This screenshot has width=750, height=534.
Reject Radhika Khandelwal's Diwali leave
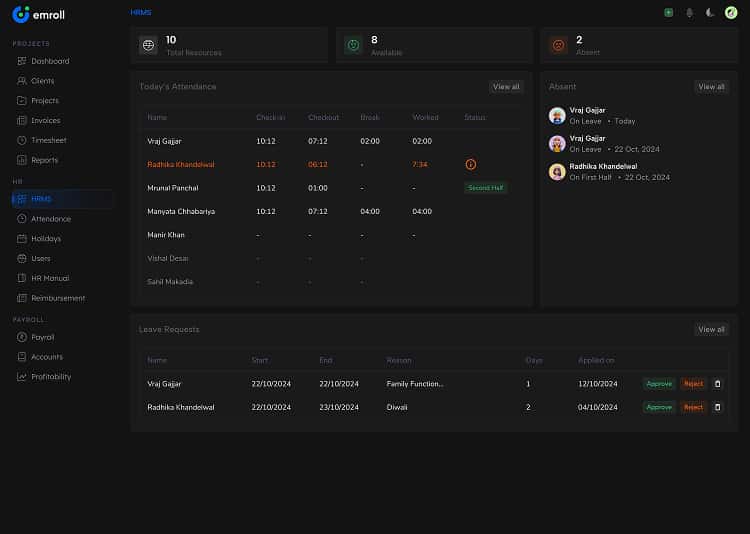pos(693,407)
